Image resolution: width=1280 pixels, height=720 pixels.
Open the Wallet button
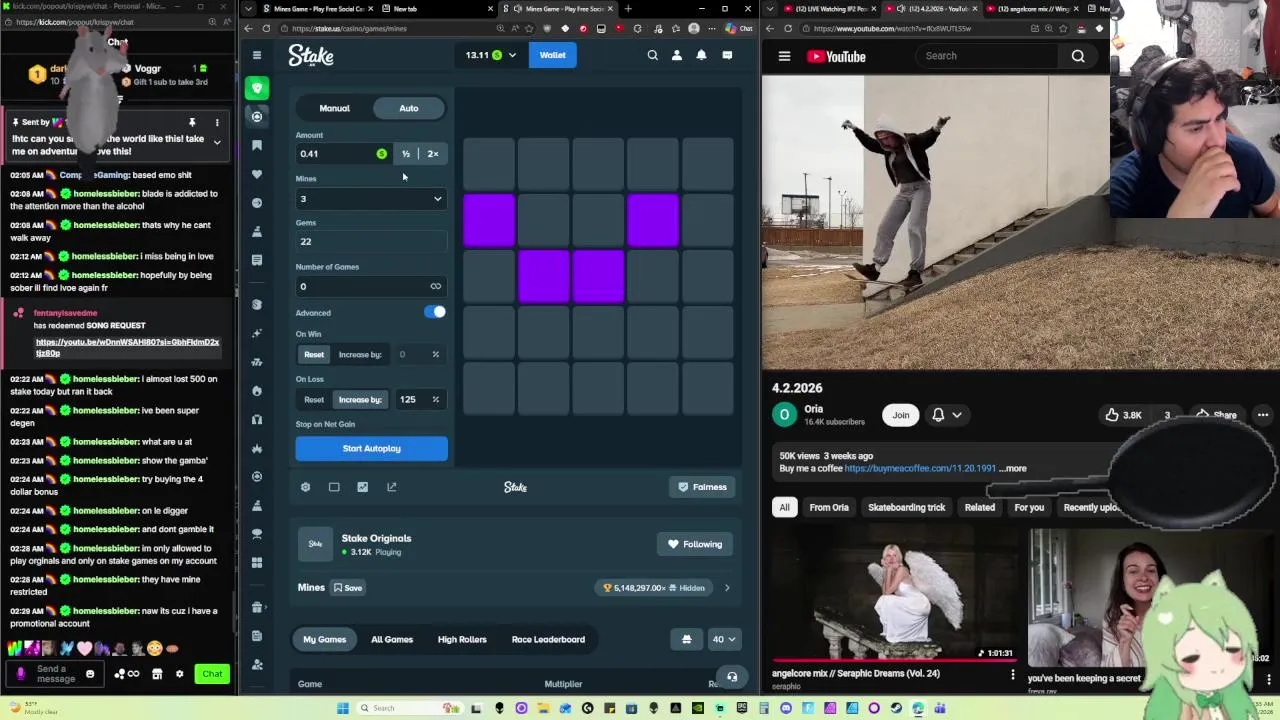pos(553,55)
